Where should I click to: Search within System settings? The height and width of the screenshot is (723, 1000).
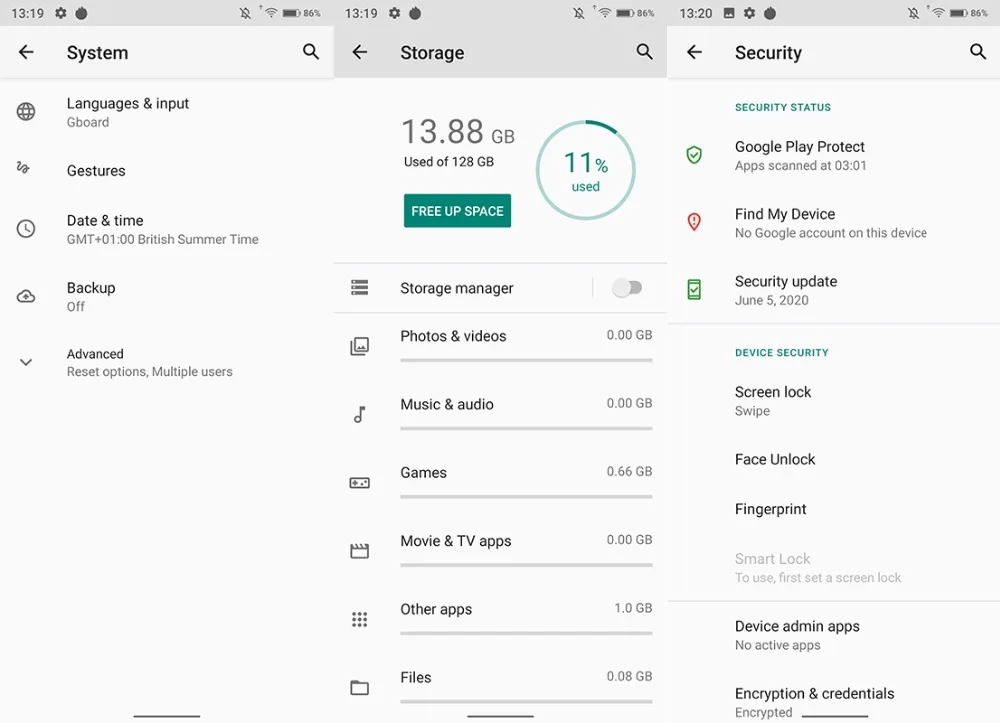pyautogui.click(x=311, y=52)
